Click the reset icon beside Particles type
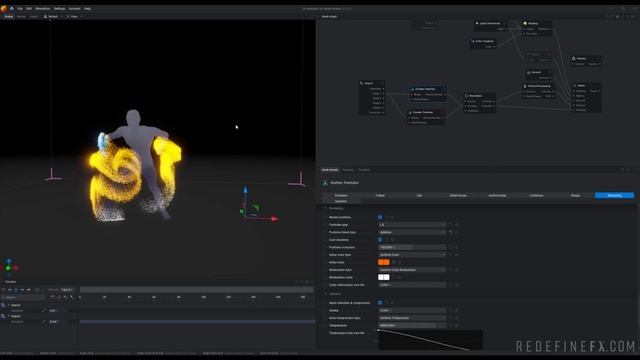Viewport: 640px width, 360px height. pos(451,225)
